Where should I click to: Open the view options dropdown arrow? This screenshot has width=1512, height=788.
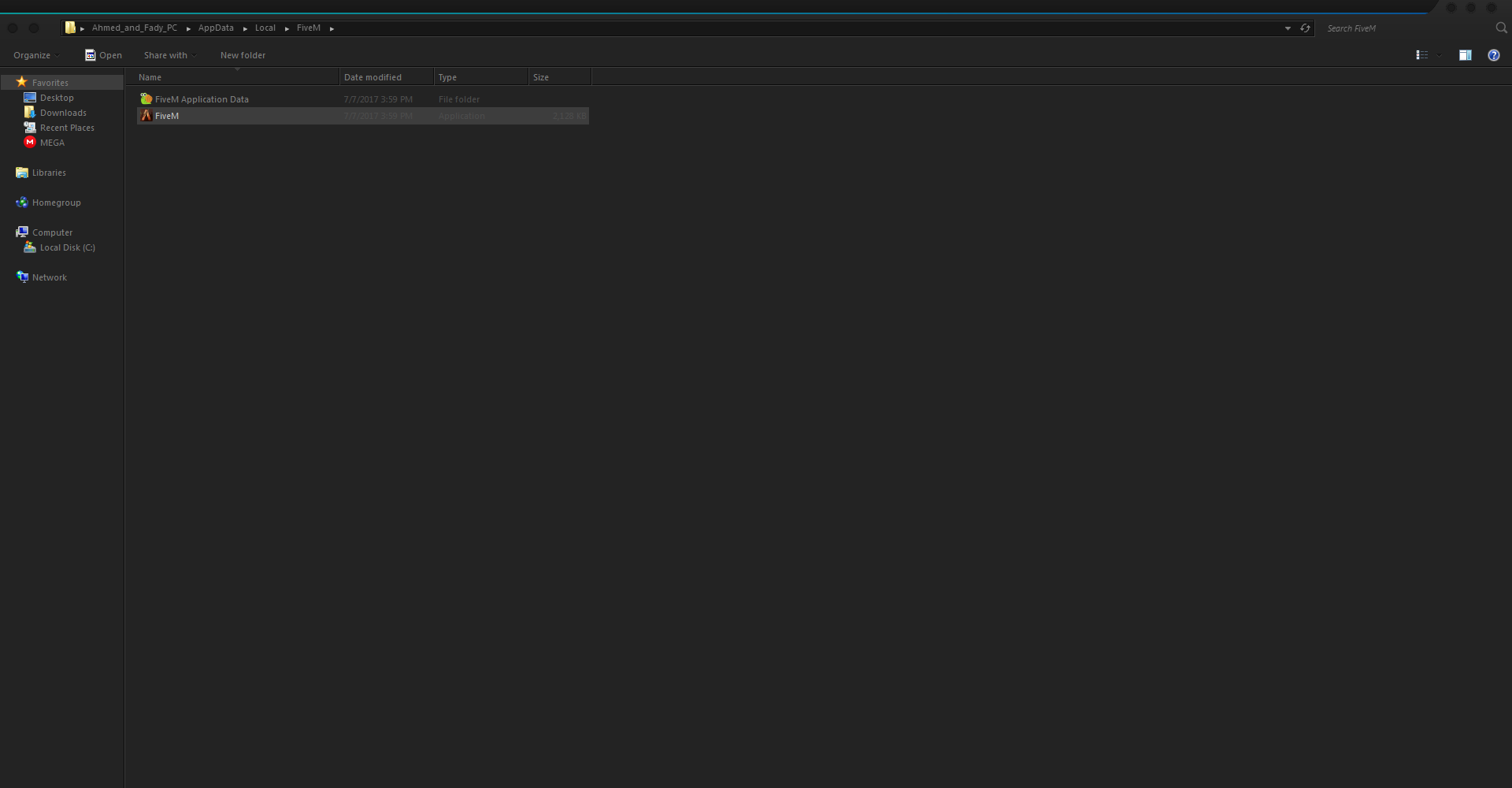point(1440,55)
